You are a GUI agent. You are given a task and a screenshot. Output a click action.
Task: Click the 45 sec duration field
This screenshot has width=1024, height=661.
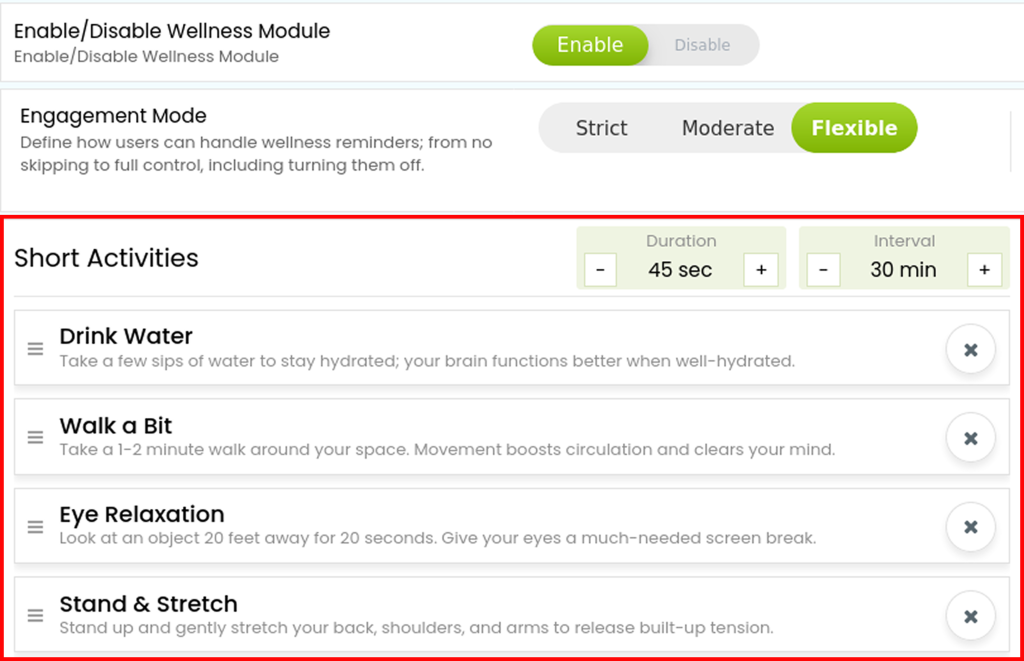coord(680,270)
